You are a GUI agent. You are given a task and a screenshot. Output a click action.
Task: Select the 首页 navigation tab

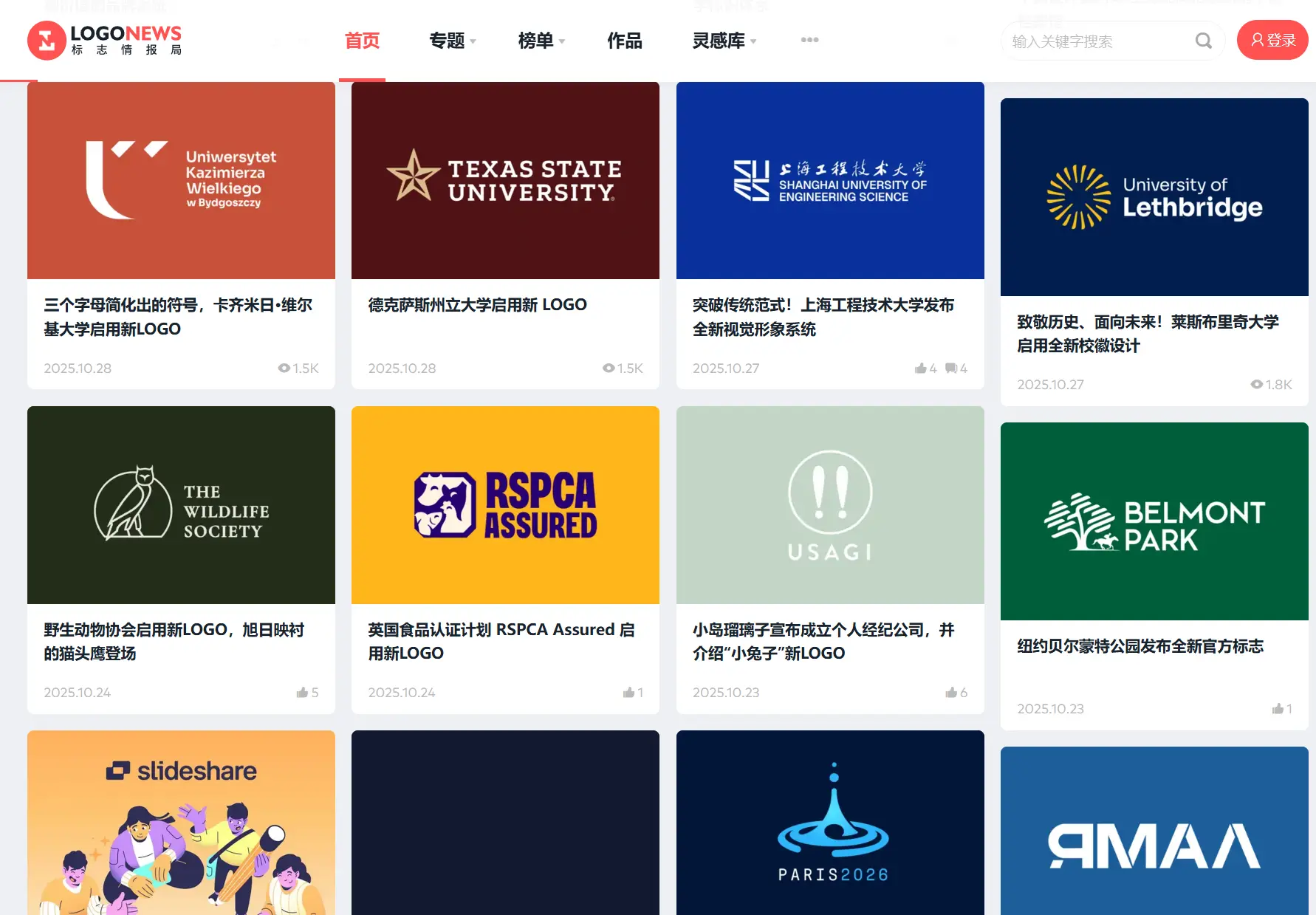(362, 41)
